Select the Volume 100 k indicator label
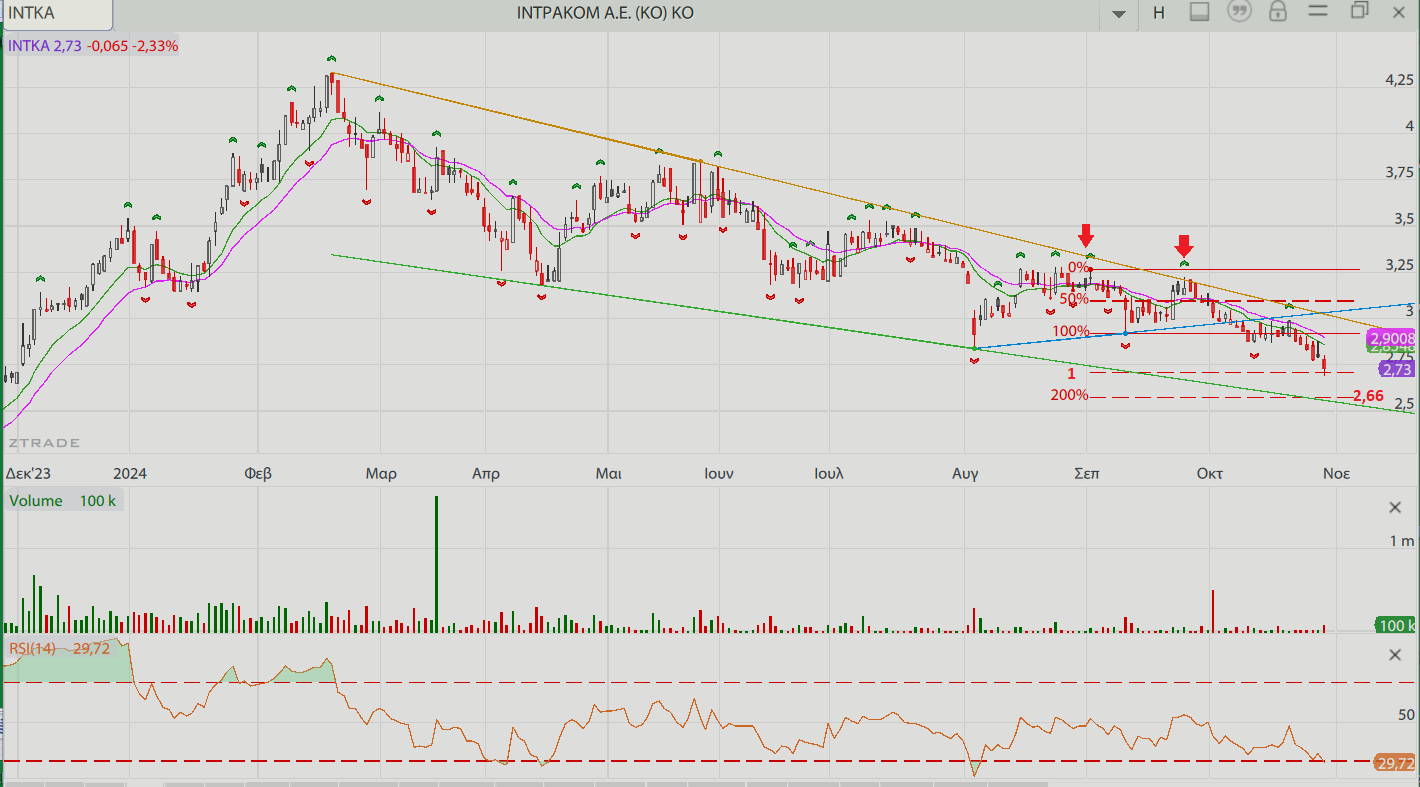Viewport: 1420px width, 787px height. [x=64, y=501]
